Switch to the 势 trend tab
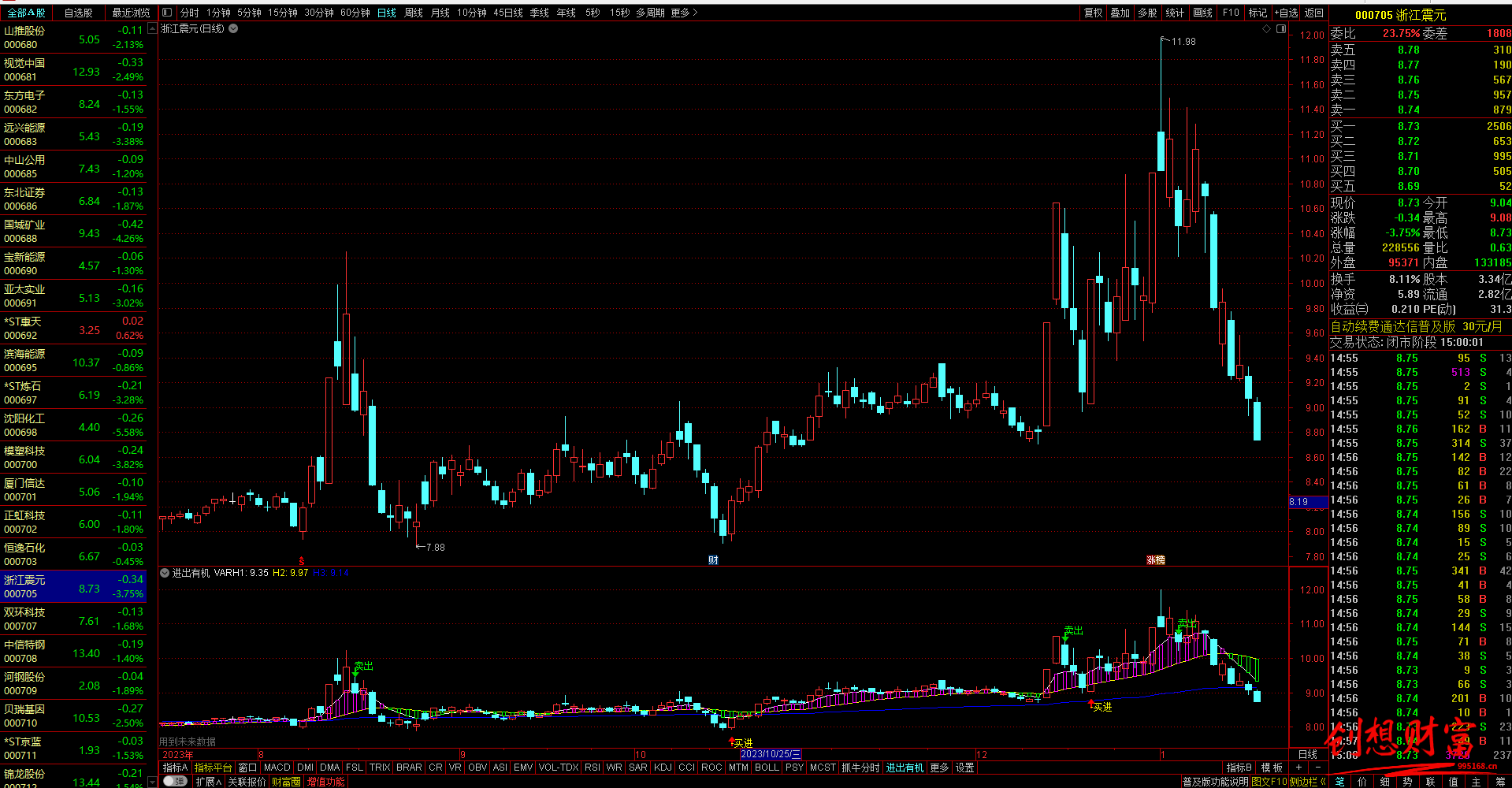 click(1407, 782)
